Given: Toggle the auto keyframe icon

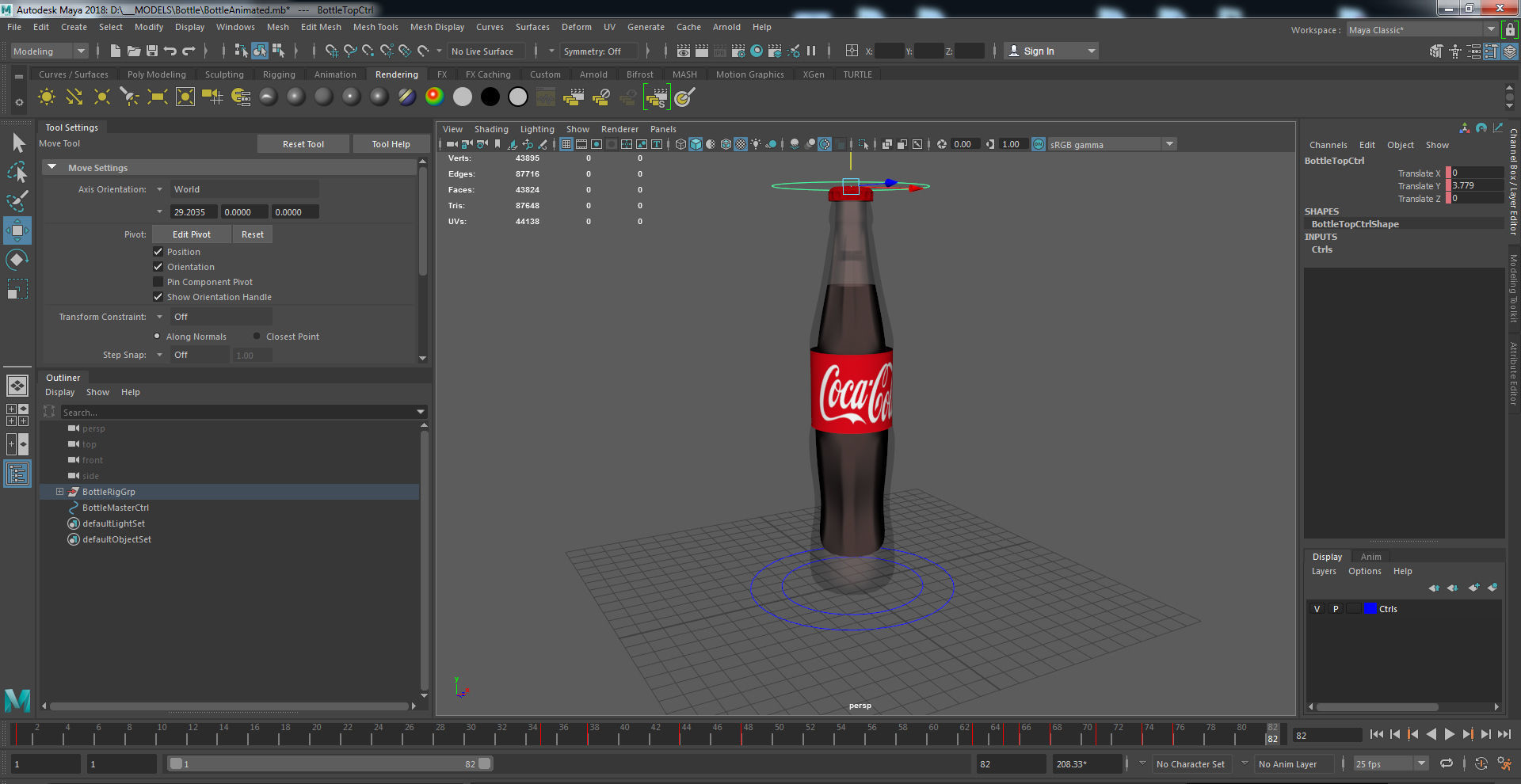Looking at the screenshot, I should [x=1481, y=763].
